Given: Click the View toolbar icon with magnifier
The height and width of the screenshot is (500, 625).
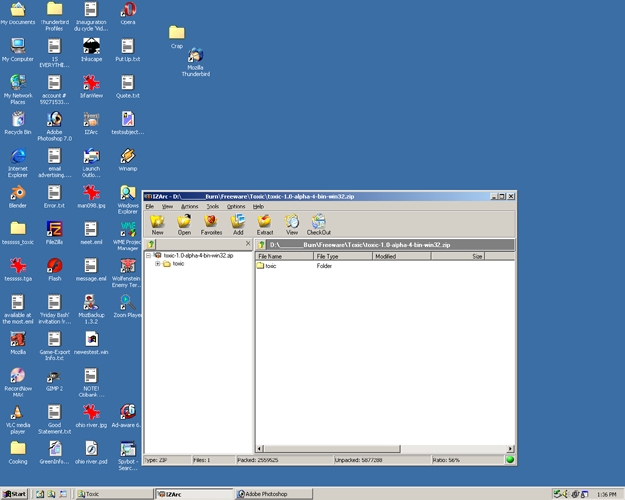Looking at the screenshot, I should (292, 224).
